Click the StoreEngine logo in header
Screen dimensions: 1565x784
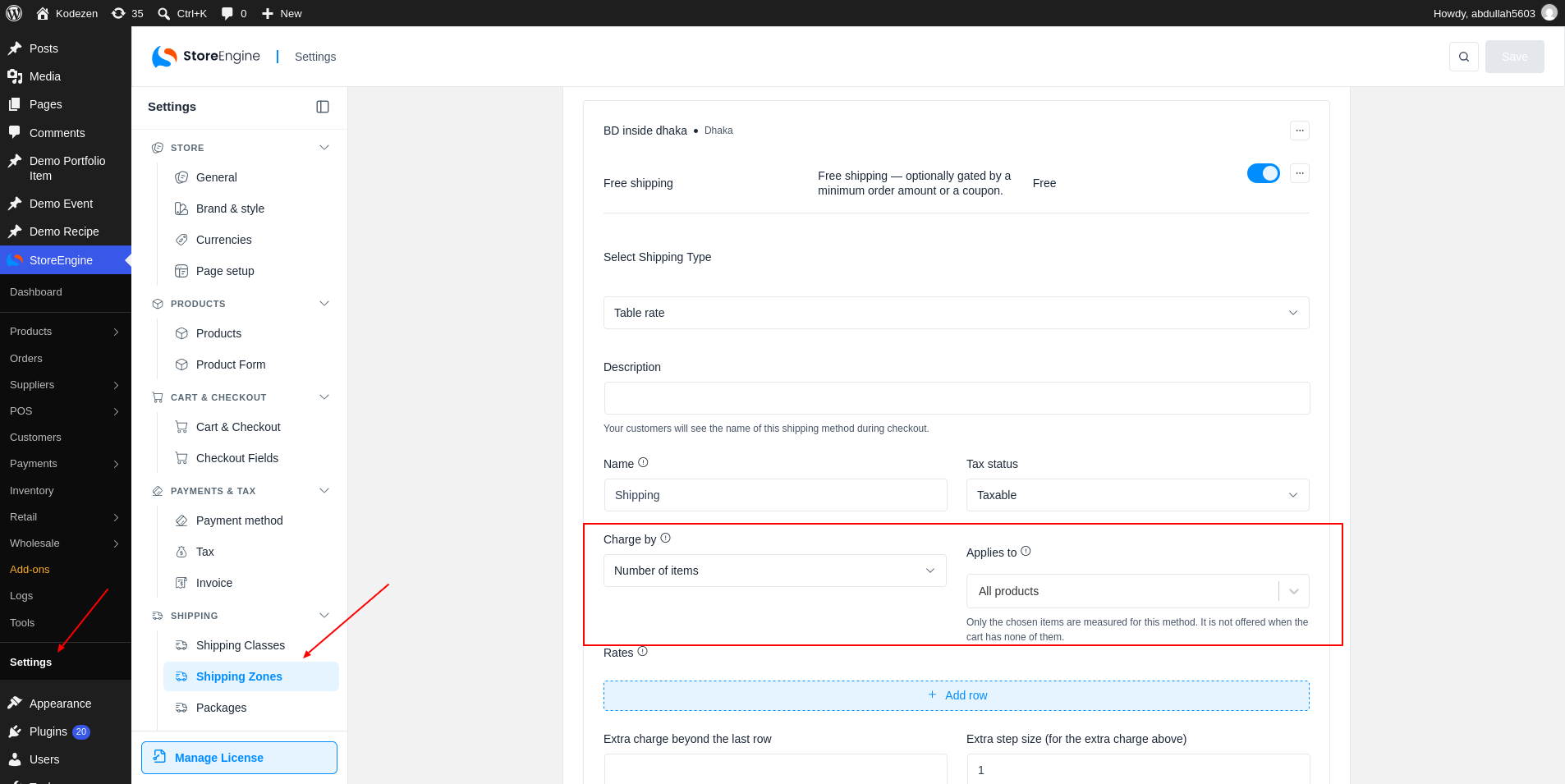[206, 57]
